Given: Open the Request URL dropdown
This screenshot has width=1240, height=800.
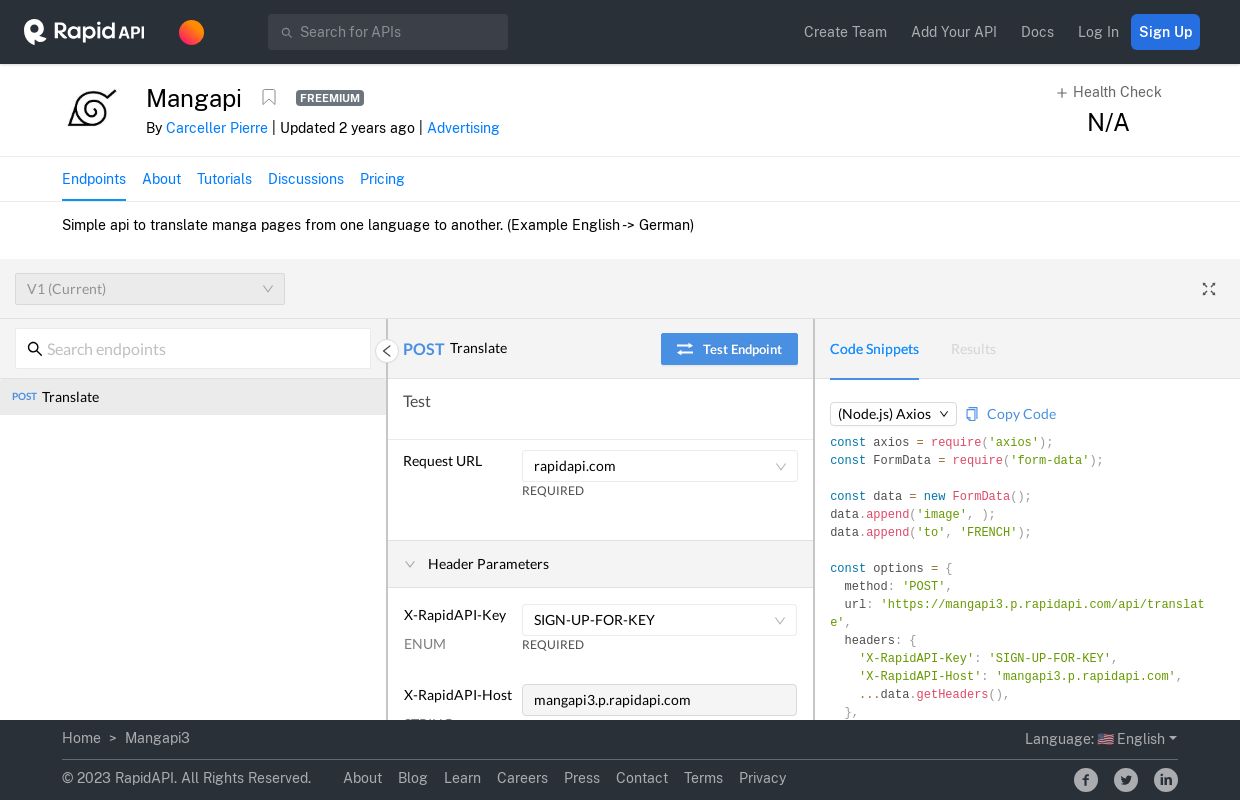Looking at the screenshot, I should pos(660,466).
